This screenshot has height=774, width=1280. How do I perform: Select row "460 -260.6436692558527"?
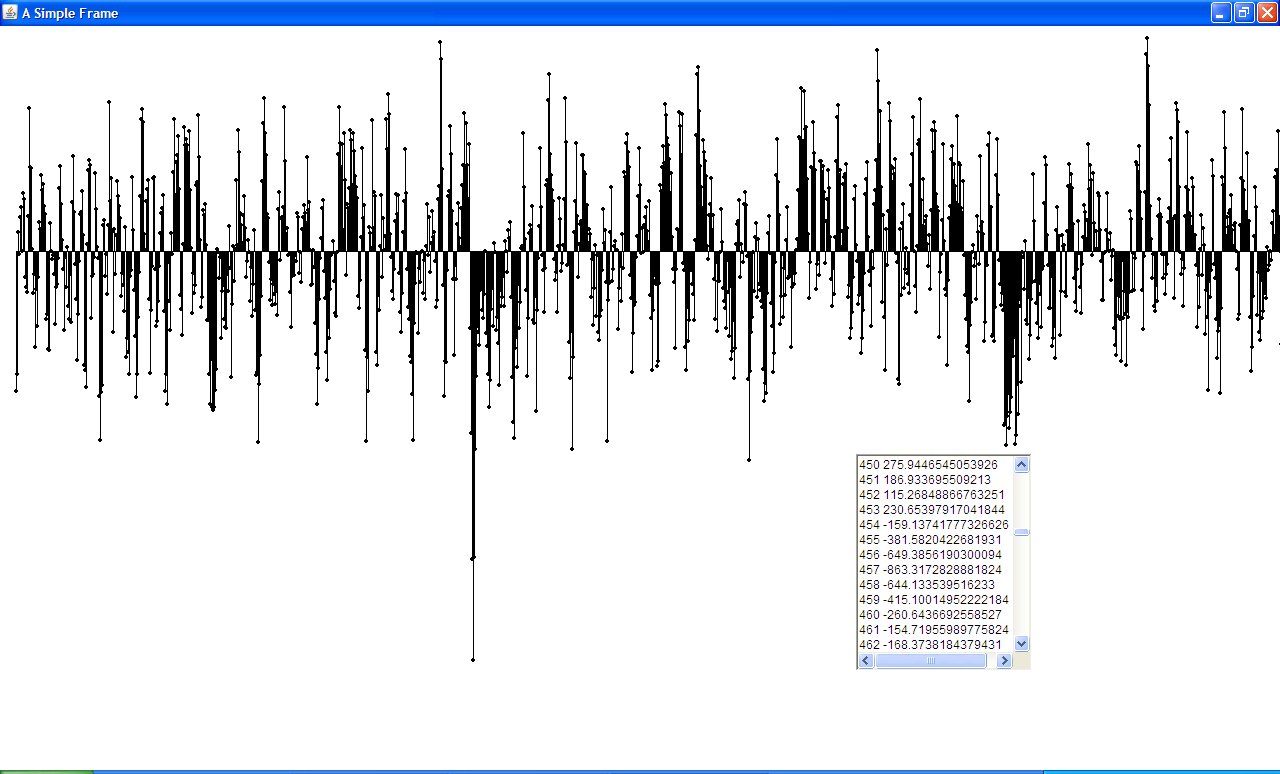(x=936, y=615)
